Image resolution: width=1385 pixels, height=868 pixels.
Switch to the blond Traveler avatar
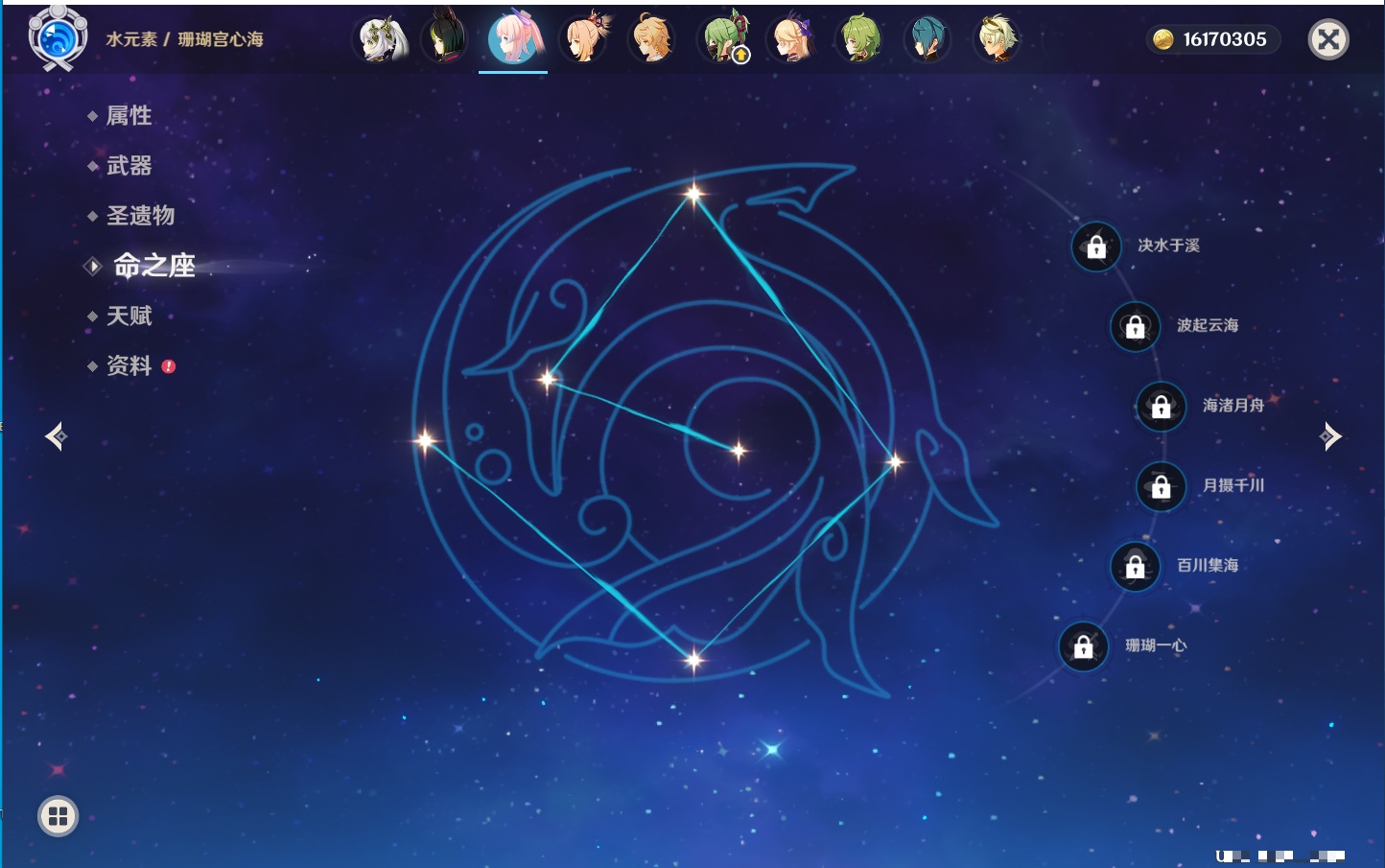click(652, 38)
